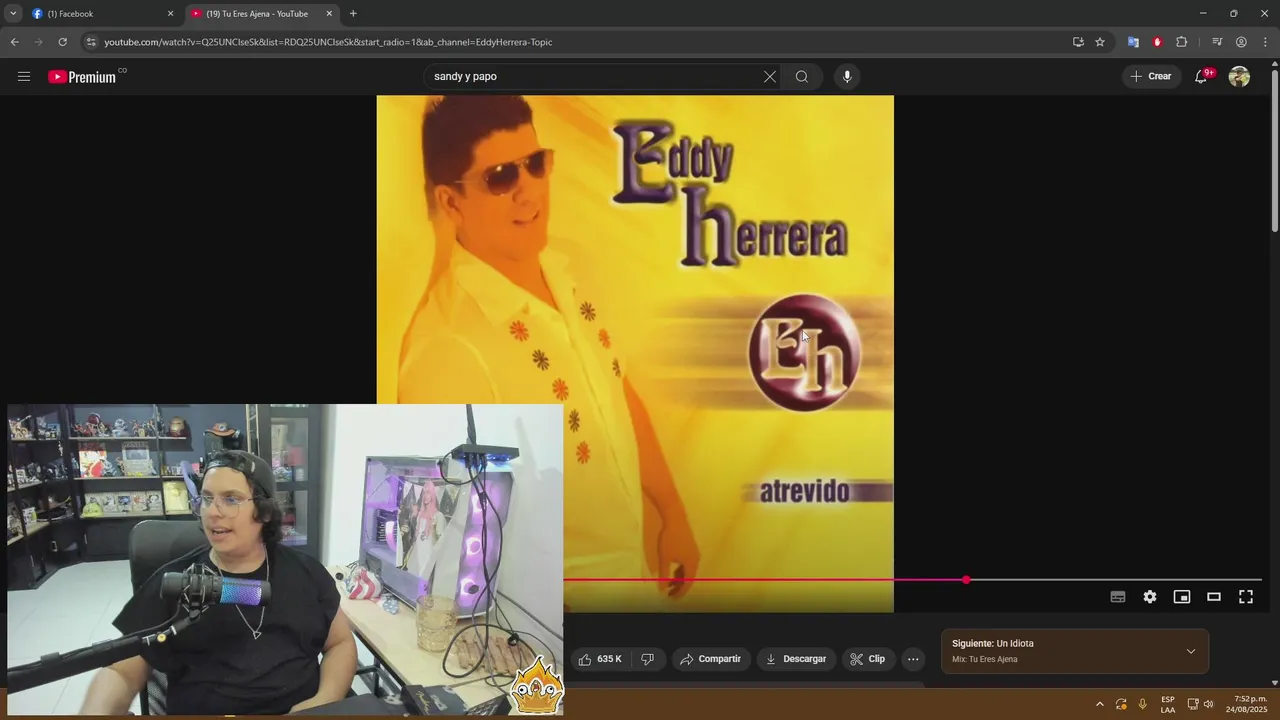Open the sync tray icon with orange dot
Image resolution: width=1280 pixels, height=720 pixels.
point(1121,704)
